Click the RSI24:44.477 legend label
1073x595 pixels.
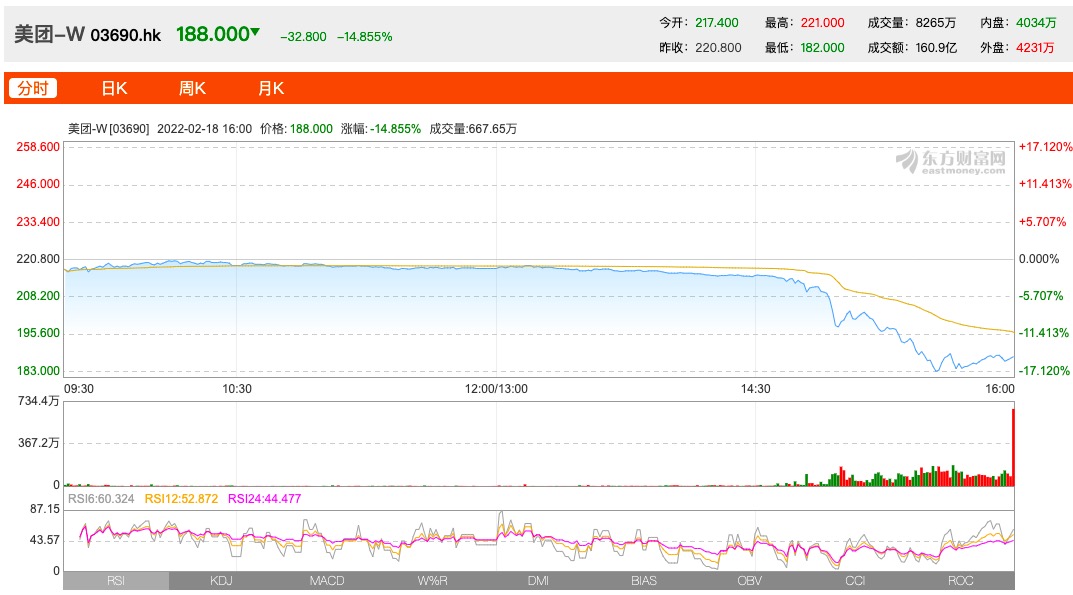tap(264, 498)
